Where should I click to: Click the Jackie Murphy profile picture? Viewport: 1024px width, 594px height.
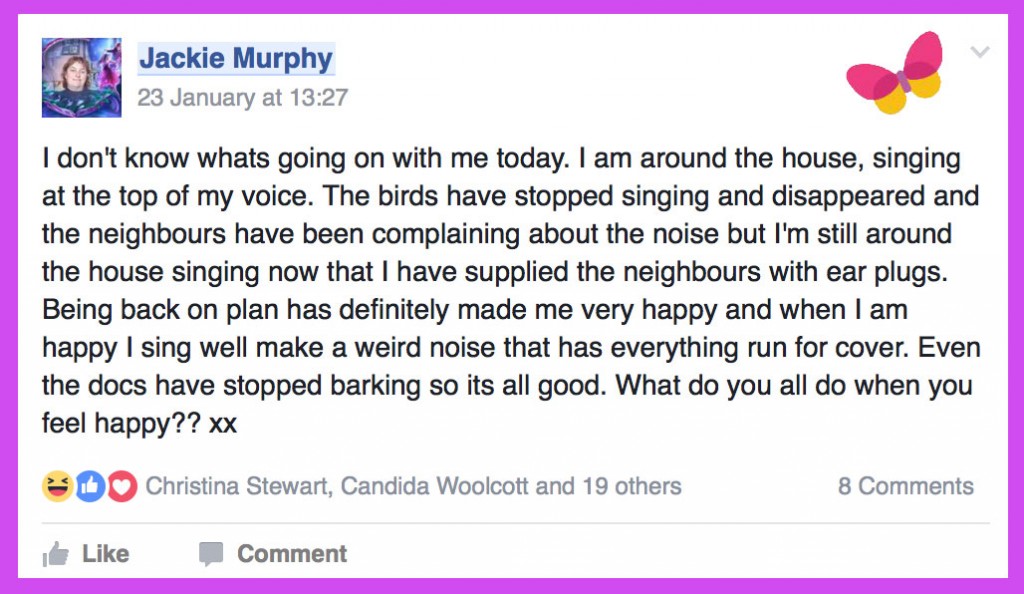pyautogui.click(x=82, y=78)
